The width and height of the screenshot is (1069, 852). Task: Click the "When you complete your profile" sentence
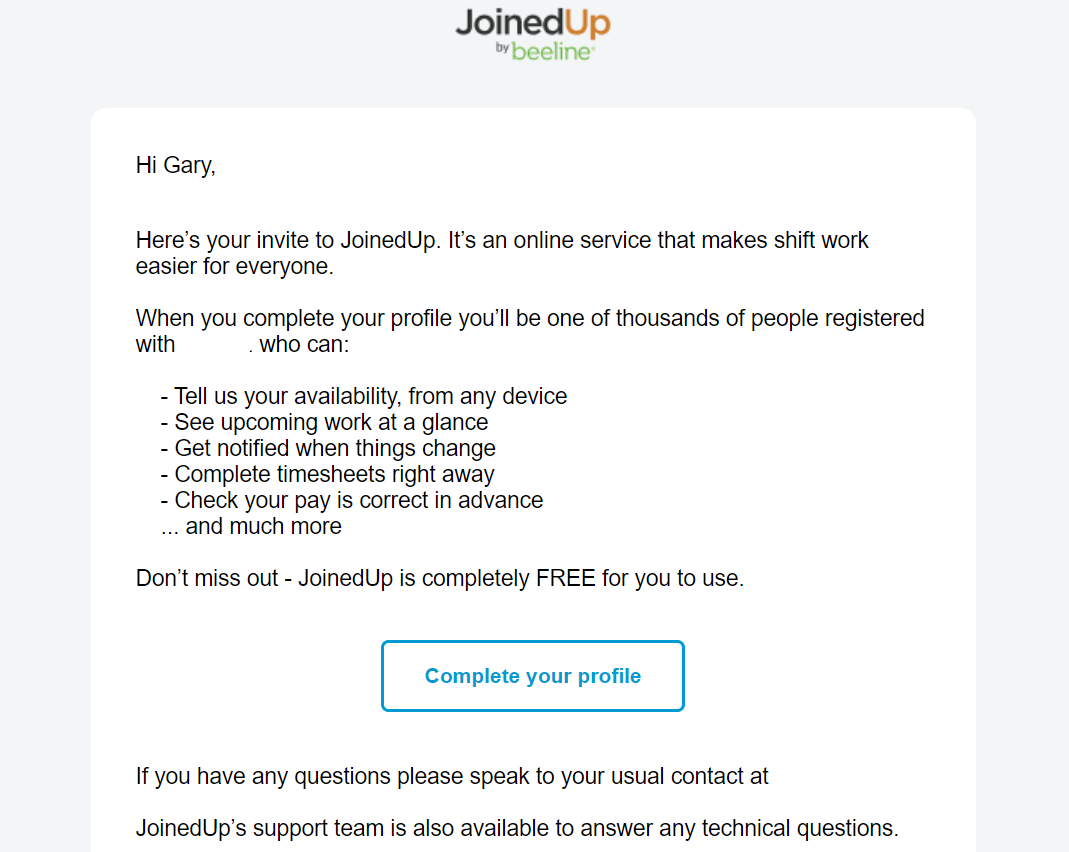[530, 319]
